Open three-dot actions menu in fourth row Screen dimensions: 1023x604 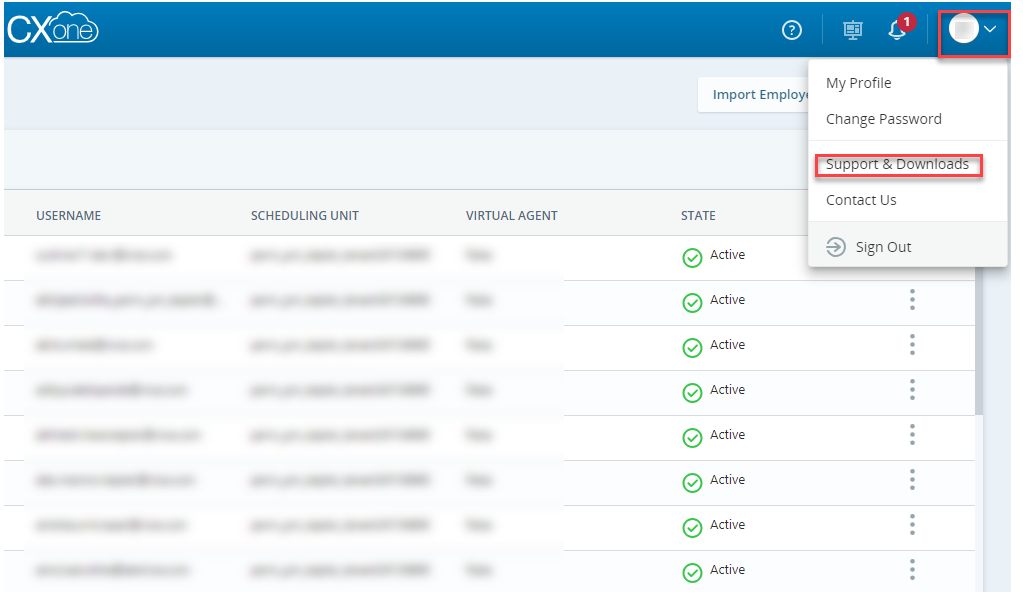click(912, 390)
